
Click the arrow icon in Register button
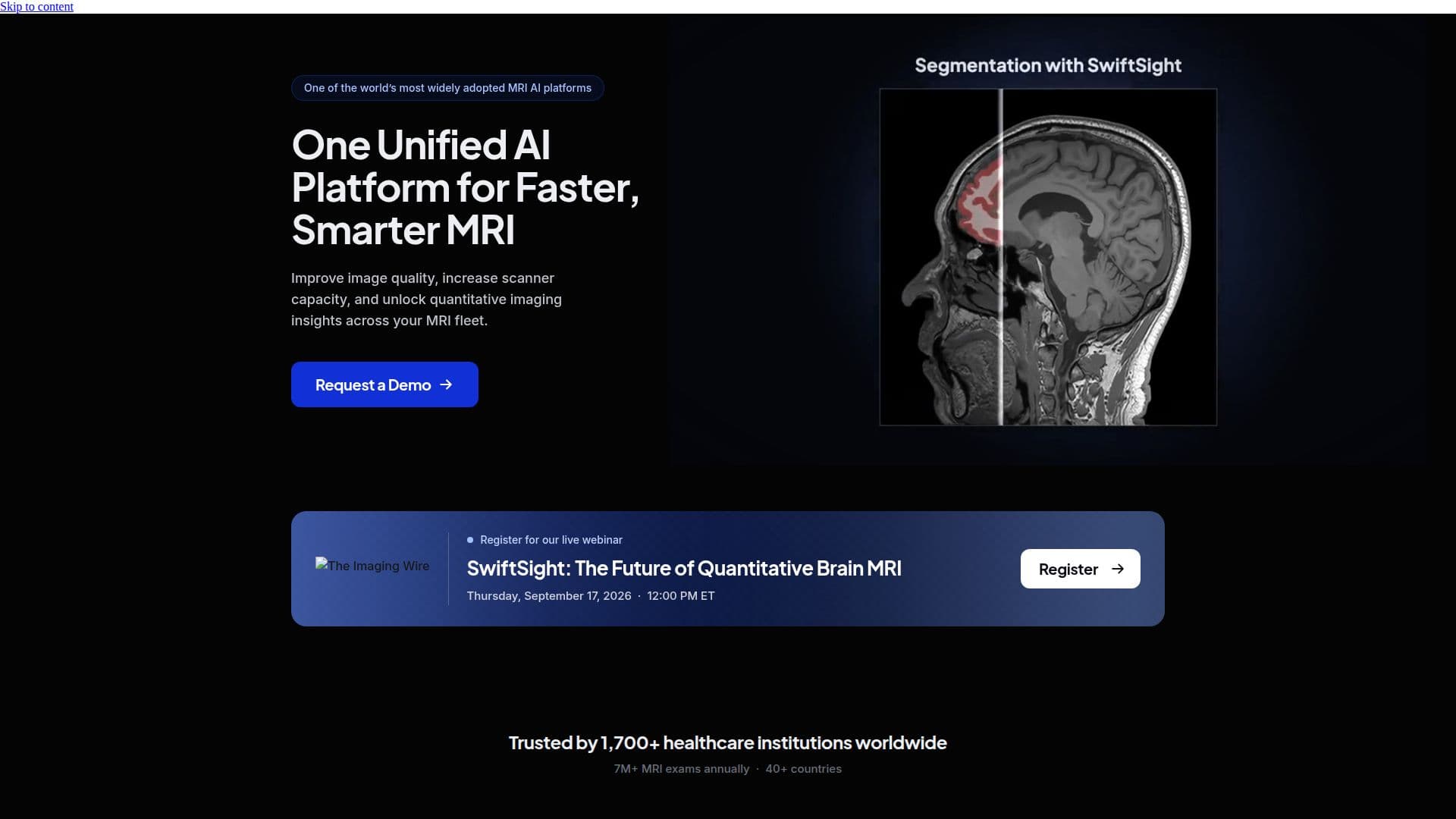pyautogui.click(x=1118, y=569)
